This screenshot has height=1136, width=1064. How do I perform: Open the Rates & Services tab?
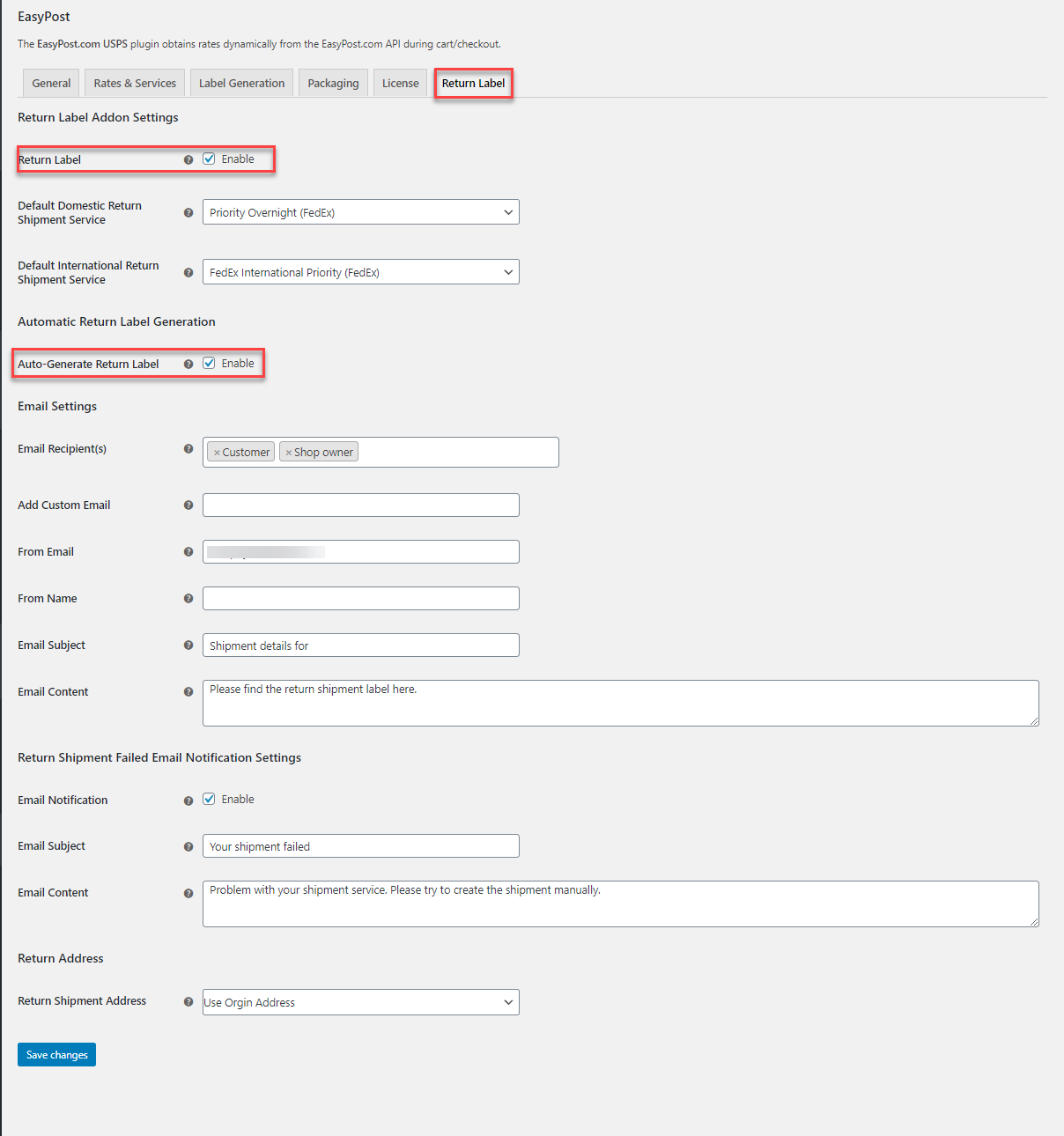pos(134,82)
